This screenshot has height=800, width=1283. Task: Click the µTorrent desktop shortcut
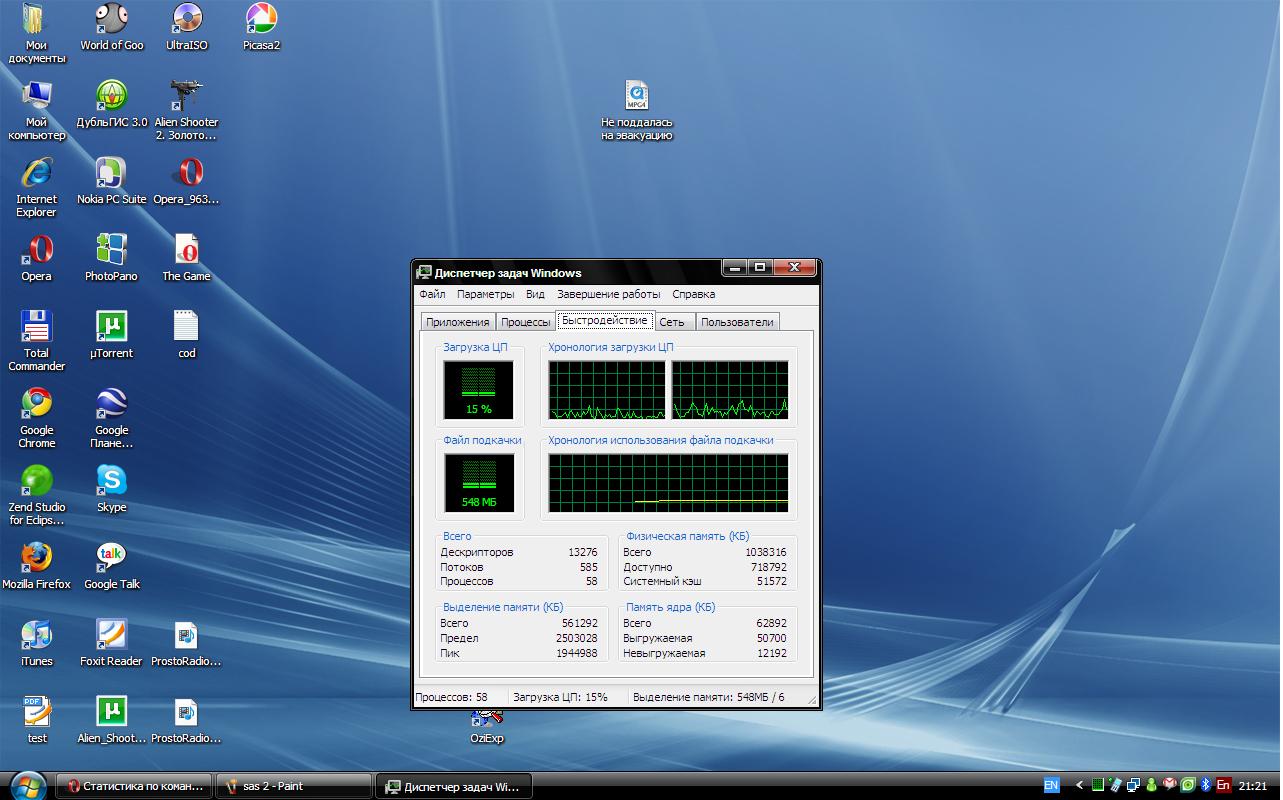coord(111,328)
